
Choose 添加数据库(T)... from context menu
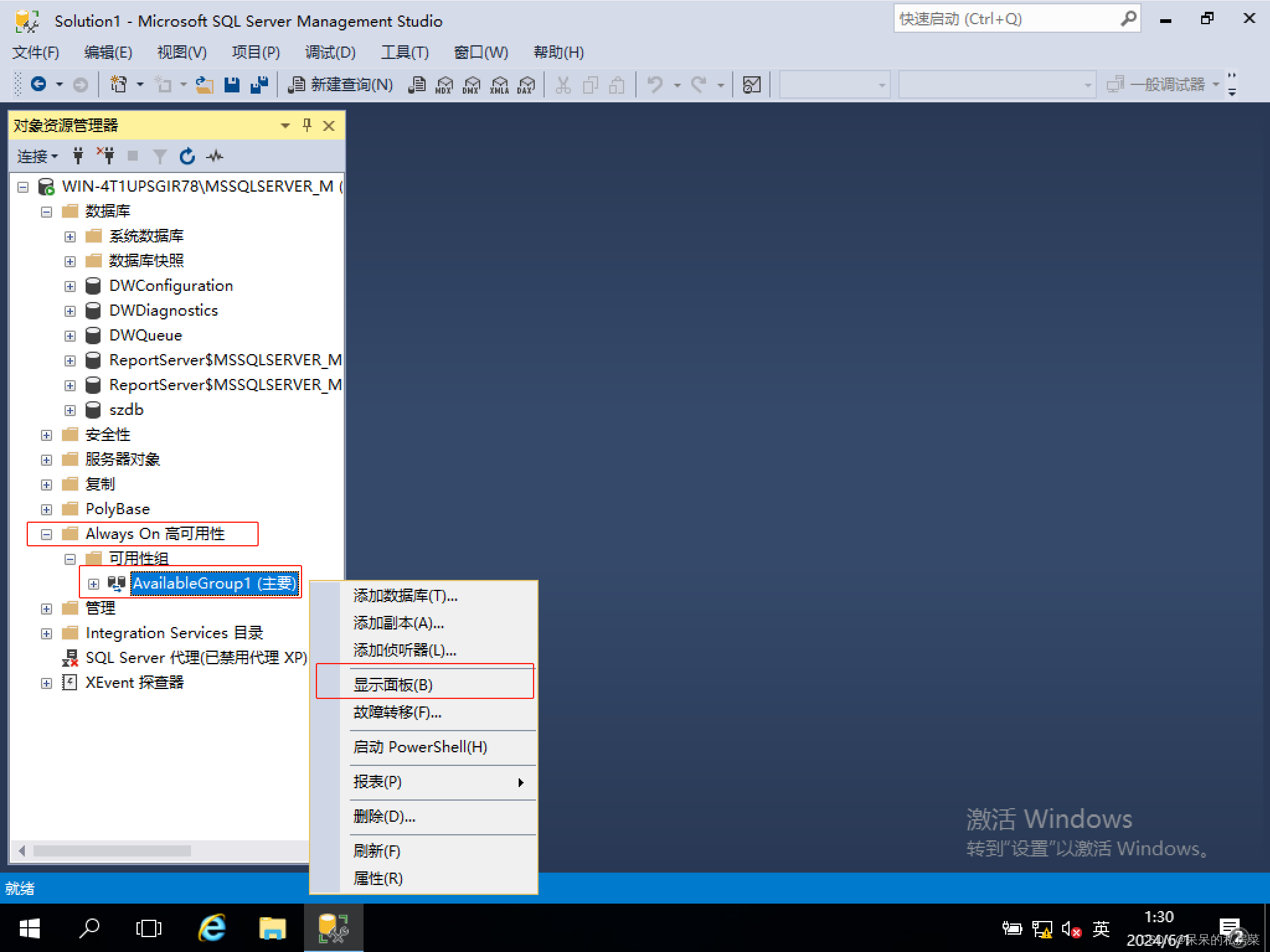point(423,595)
